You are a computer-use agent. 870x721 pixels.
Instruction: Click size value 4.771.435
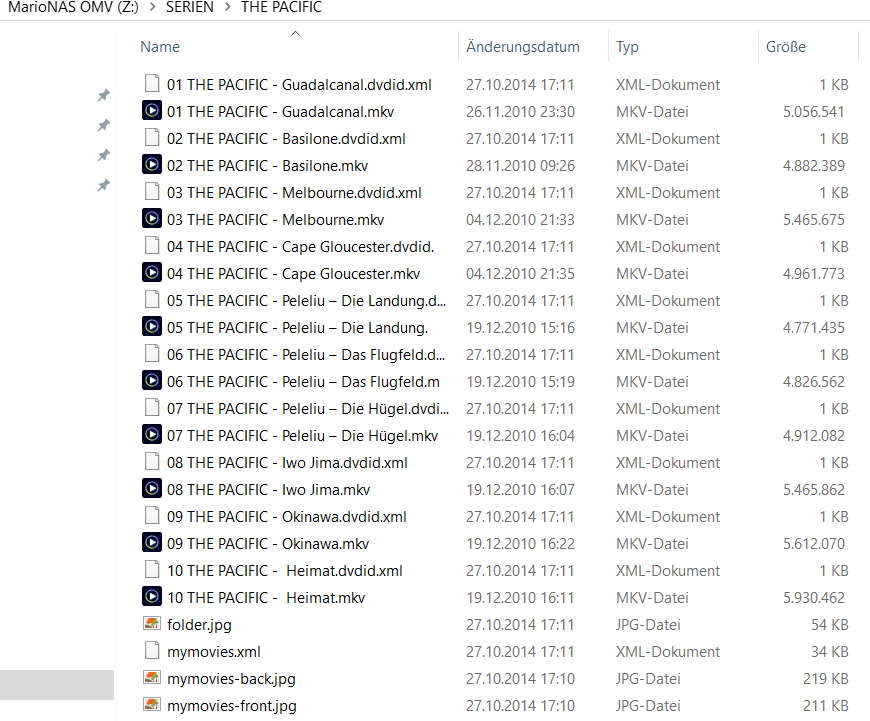coord(813,327)
